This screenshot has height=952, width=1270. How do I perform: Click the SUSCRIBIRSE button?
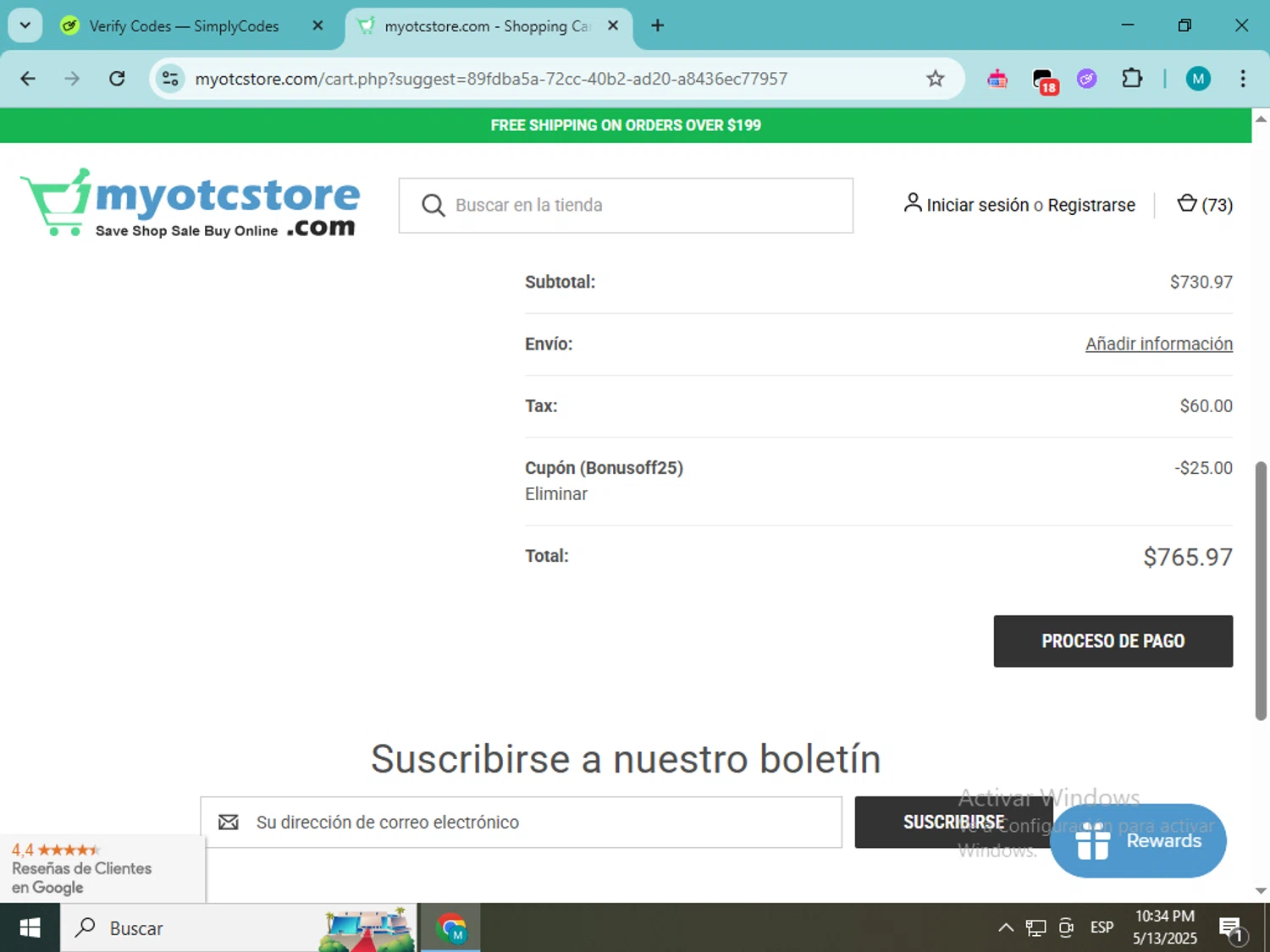(953, 823)
